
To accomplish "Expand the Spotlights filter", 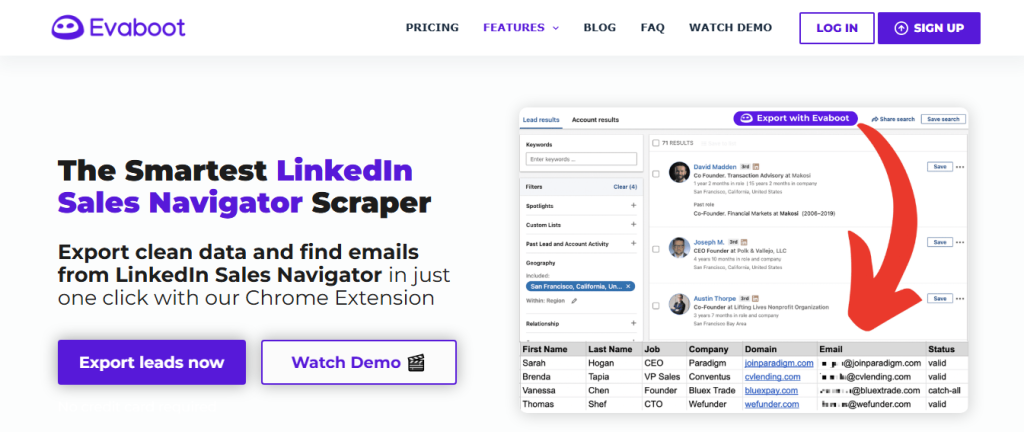I will click(x=633, y=206).
